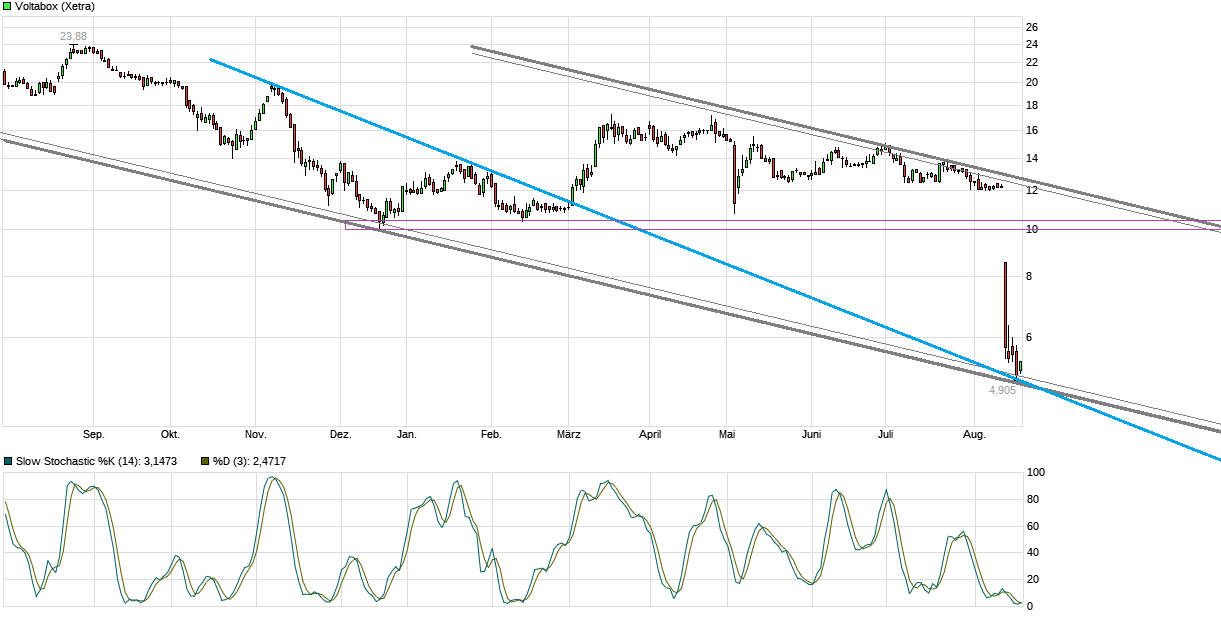Image resolution: width=1221 pixels, height=637 pixels.
Task: Click the green Voltabox legend square
Action: click(x=7, y=6)
